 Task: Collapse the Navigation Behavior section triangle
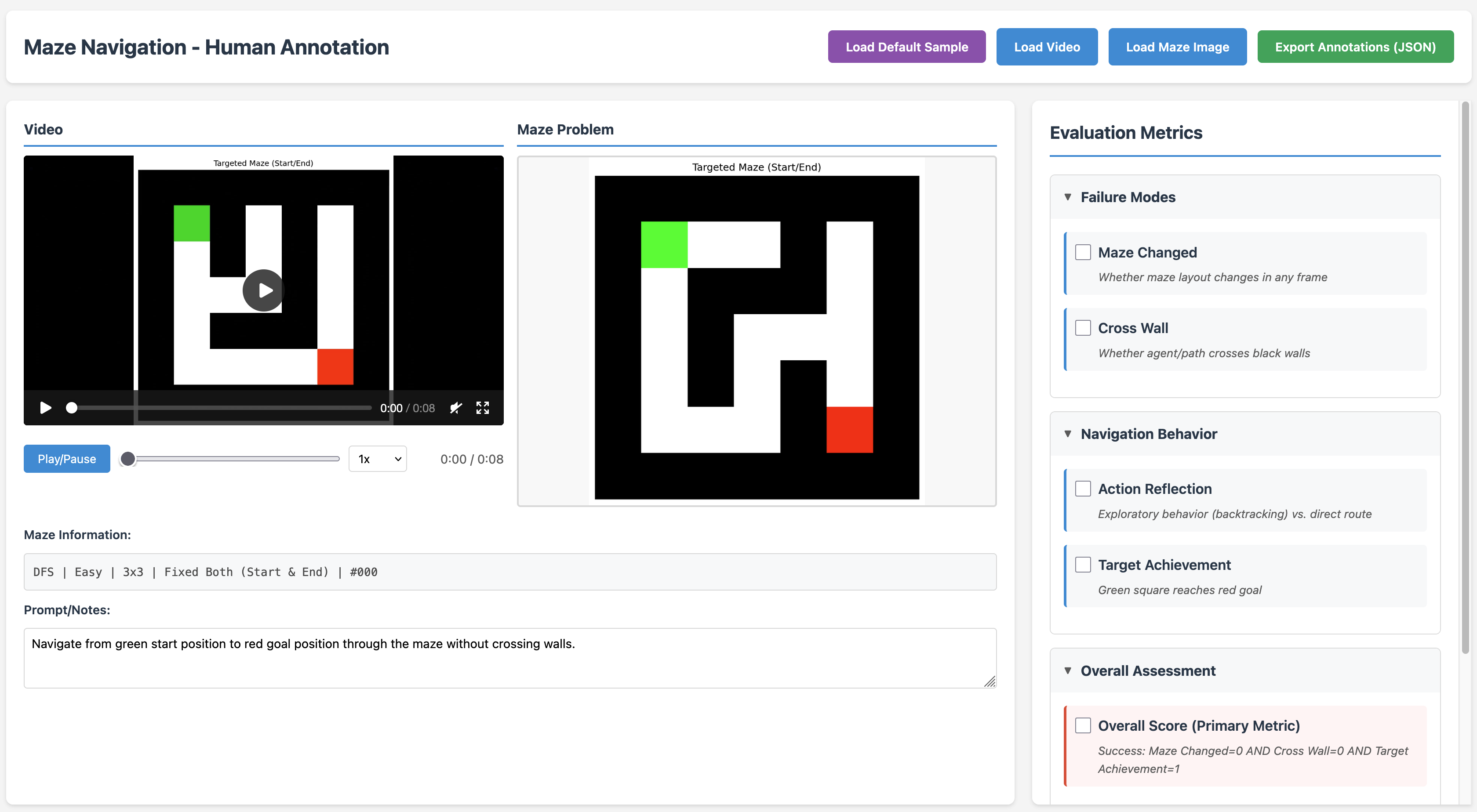click(x=1068, y=434)
